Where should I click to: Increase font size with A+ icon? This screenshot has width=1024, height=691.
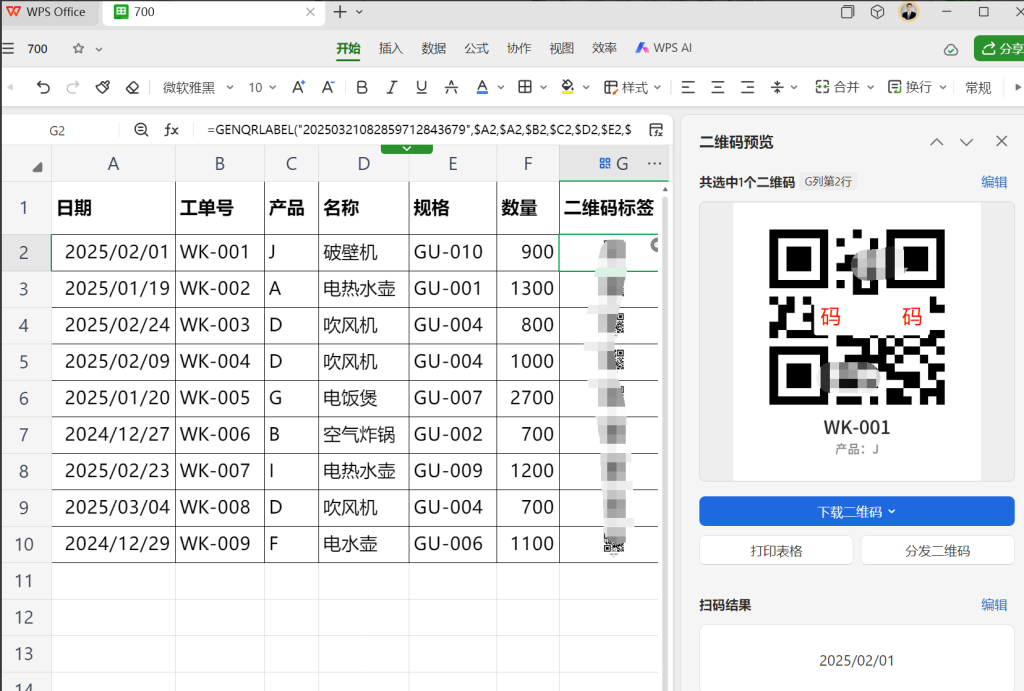pos(298,87)
